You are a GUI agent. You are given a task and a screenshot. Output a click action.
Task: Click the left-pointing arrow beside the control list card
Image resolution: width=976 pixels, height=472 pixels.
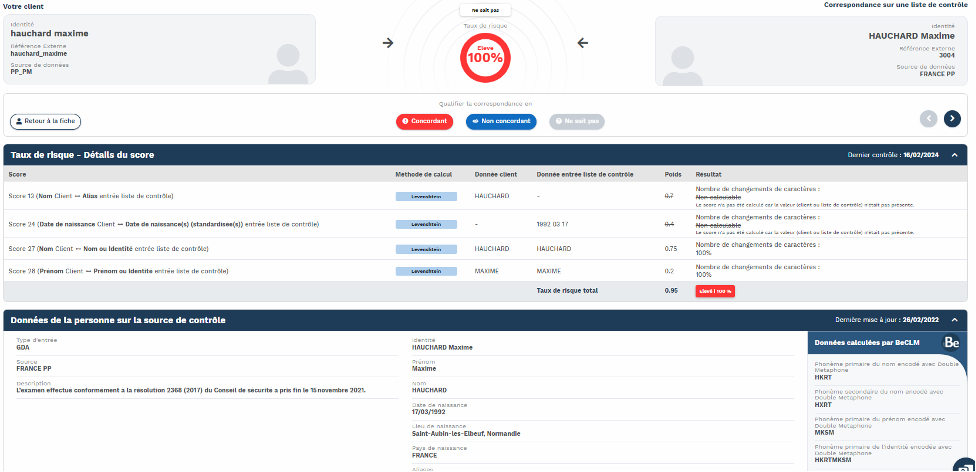[x=583, y=43]
